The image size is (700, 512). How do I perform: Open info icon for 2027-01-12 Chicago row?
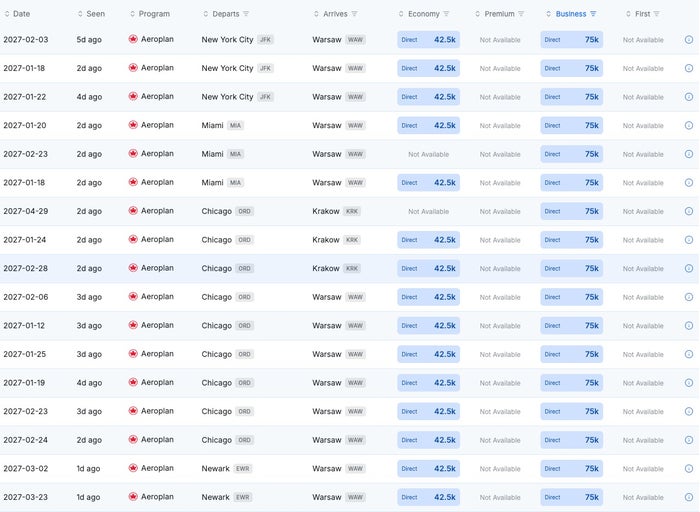(x=688, y=325)
